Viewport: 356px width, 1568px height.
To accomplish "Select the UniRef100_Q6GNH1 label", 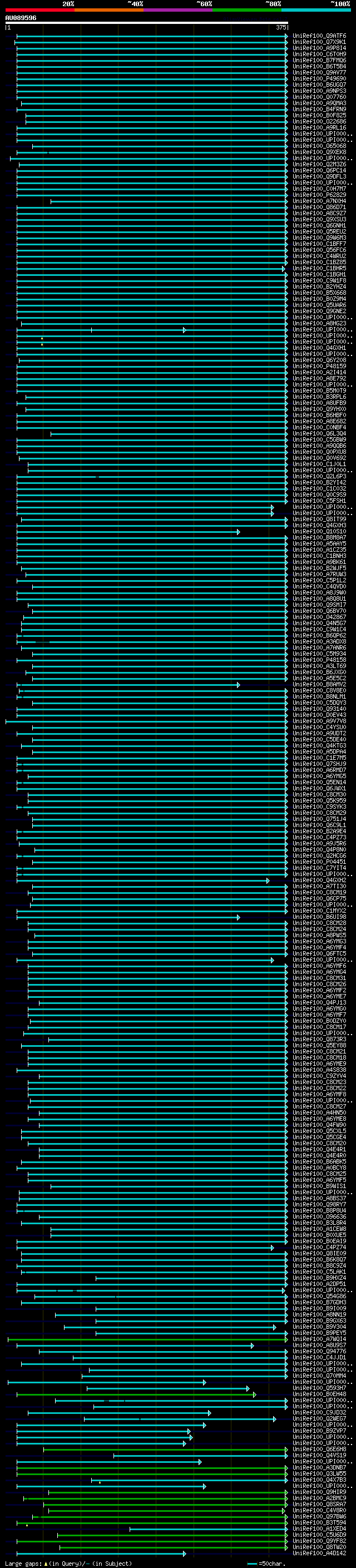I will (319, 225).
